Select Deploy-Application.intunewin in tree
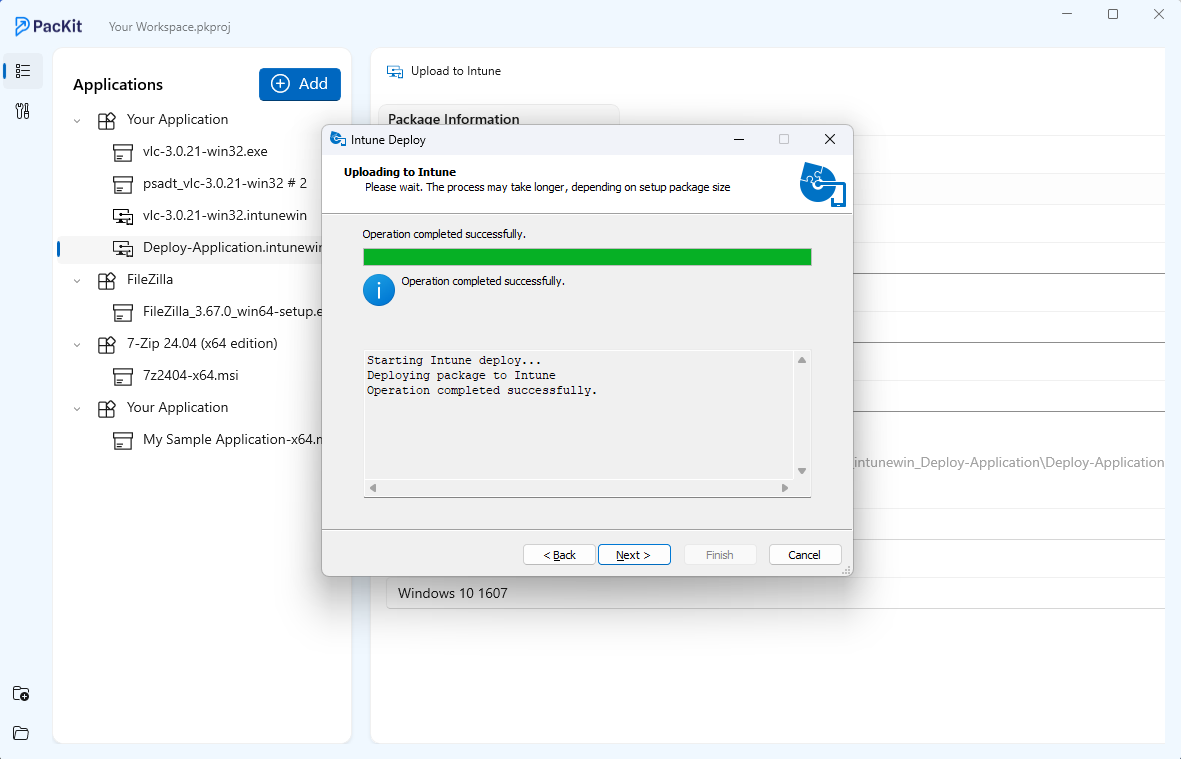 232,247
